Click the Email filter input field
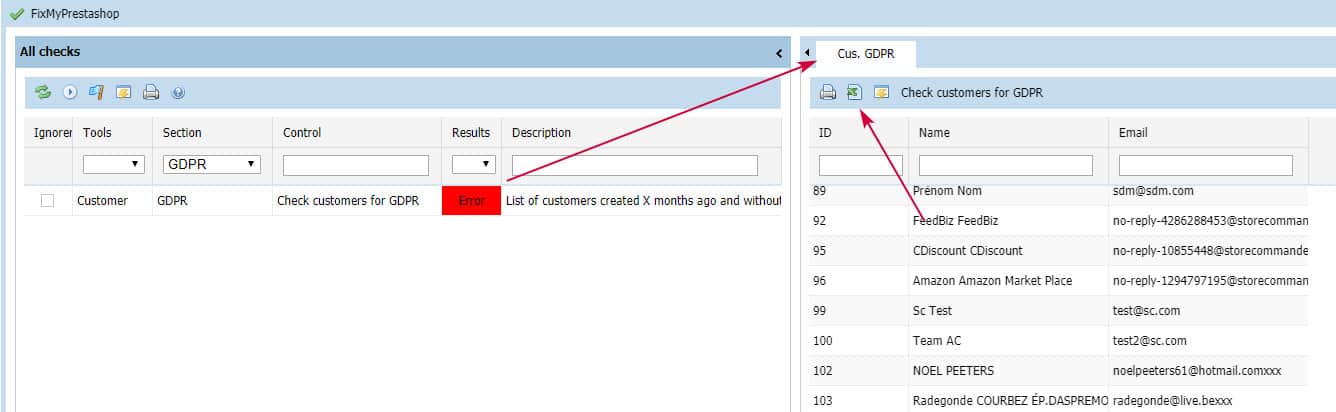This screenshot has height=412, width=1336. pyautogui.click(x=1205, y=165)
